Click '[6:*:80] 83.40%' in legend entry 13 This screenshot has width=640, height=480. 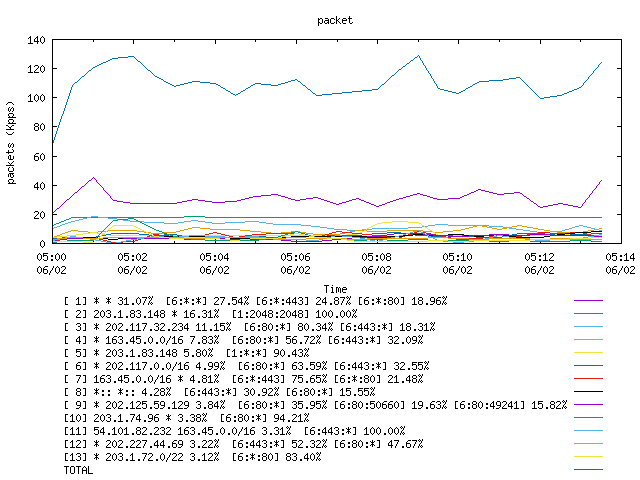(276, 457)
